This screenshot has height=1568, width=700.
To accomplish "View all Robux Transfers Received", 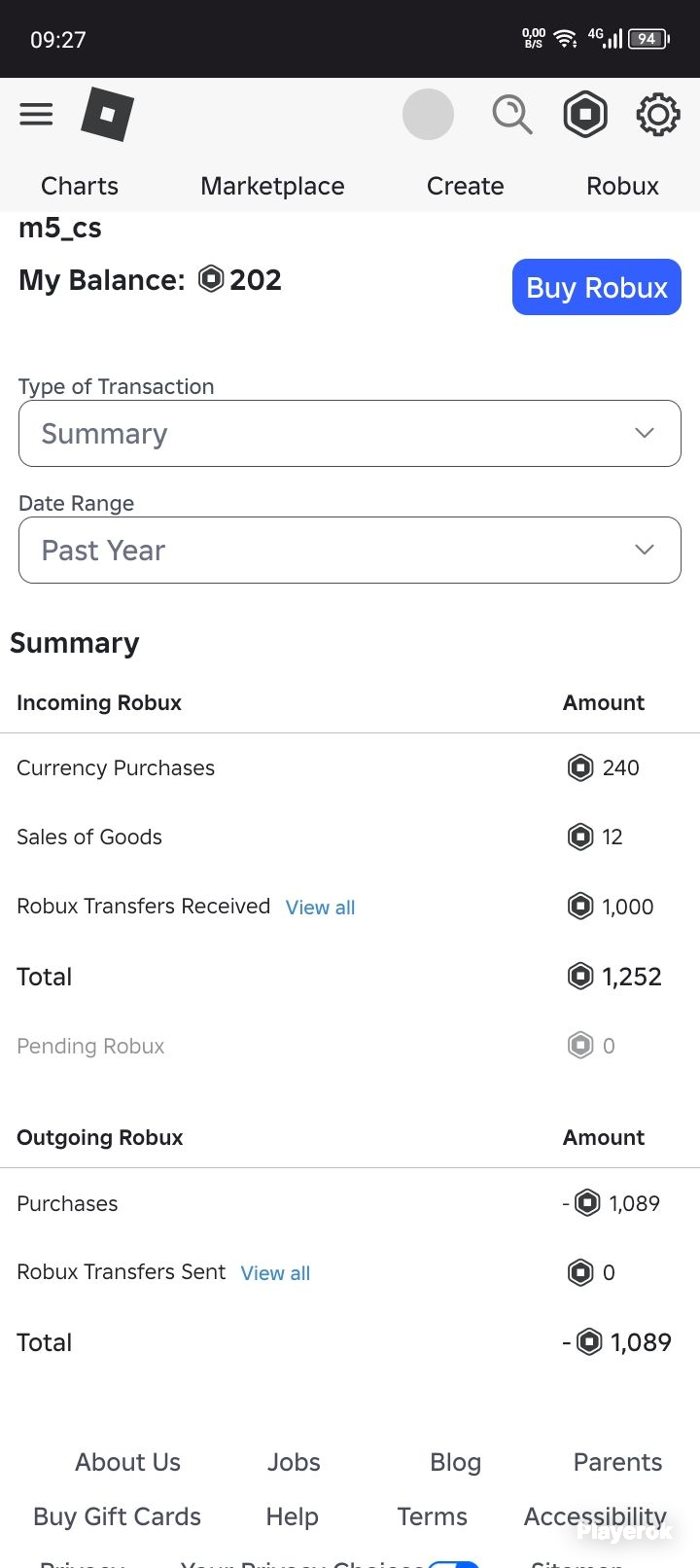I will tap(320, 908).
